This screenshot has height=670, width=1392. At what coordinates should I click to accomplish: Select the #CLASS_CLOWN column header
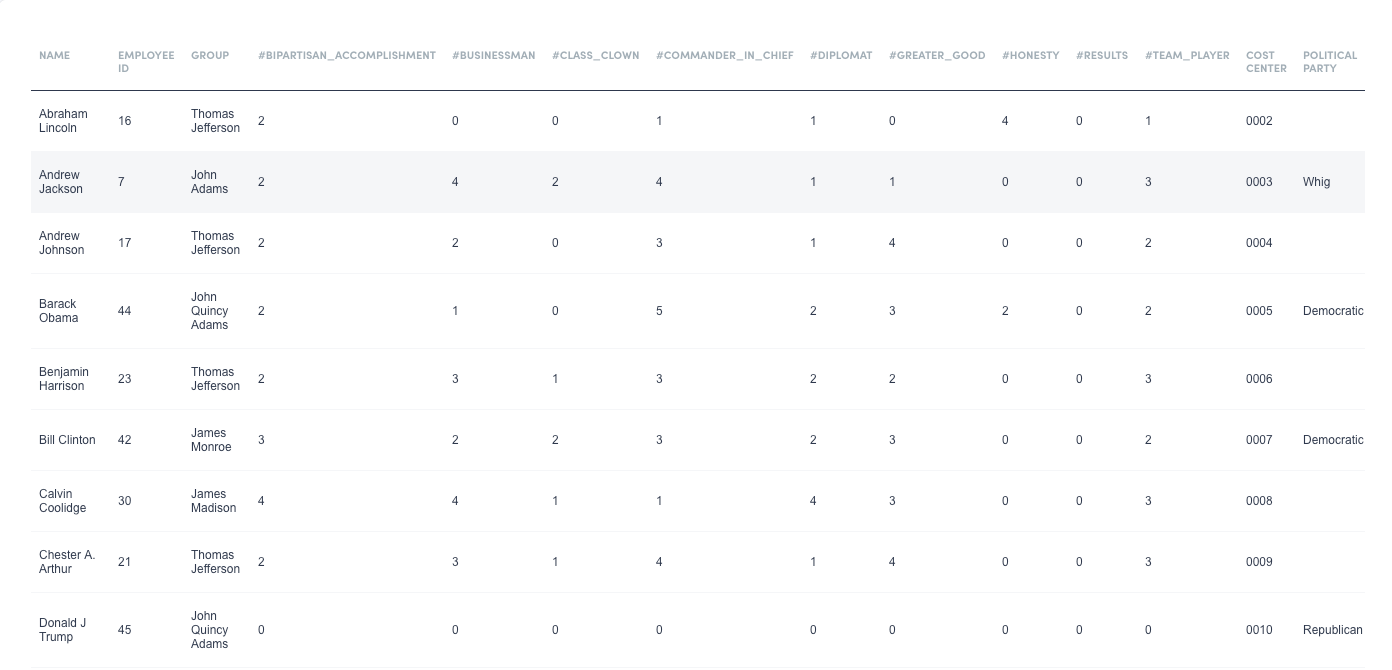(595, 56)
